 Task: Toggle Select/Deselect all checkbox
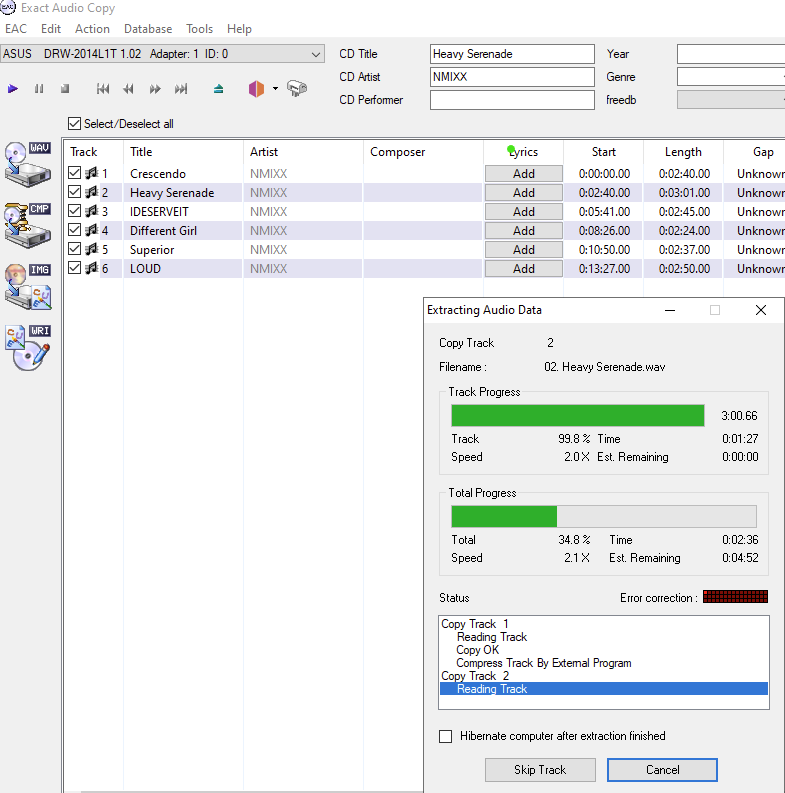pos(74,123)
